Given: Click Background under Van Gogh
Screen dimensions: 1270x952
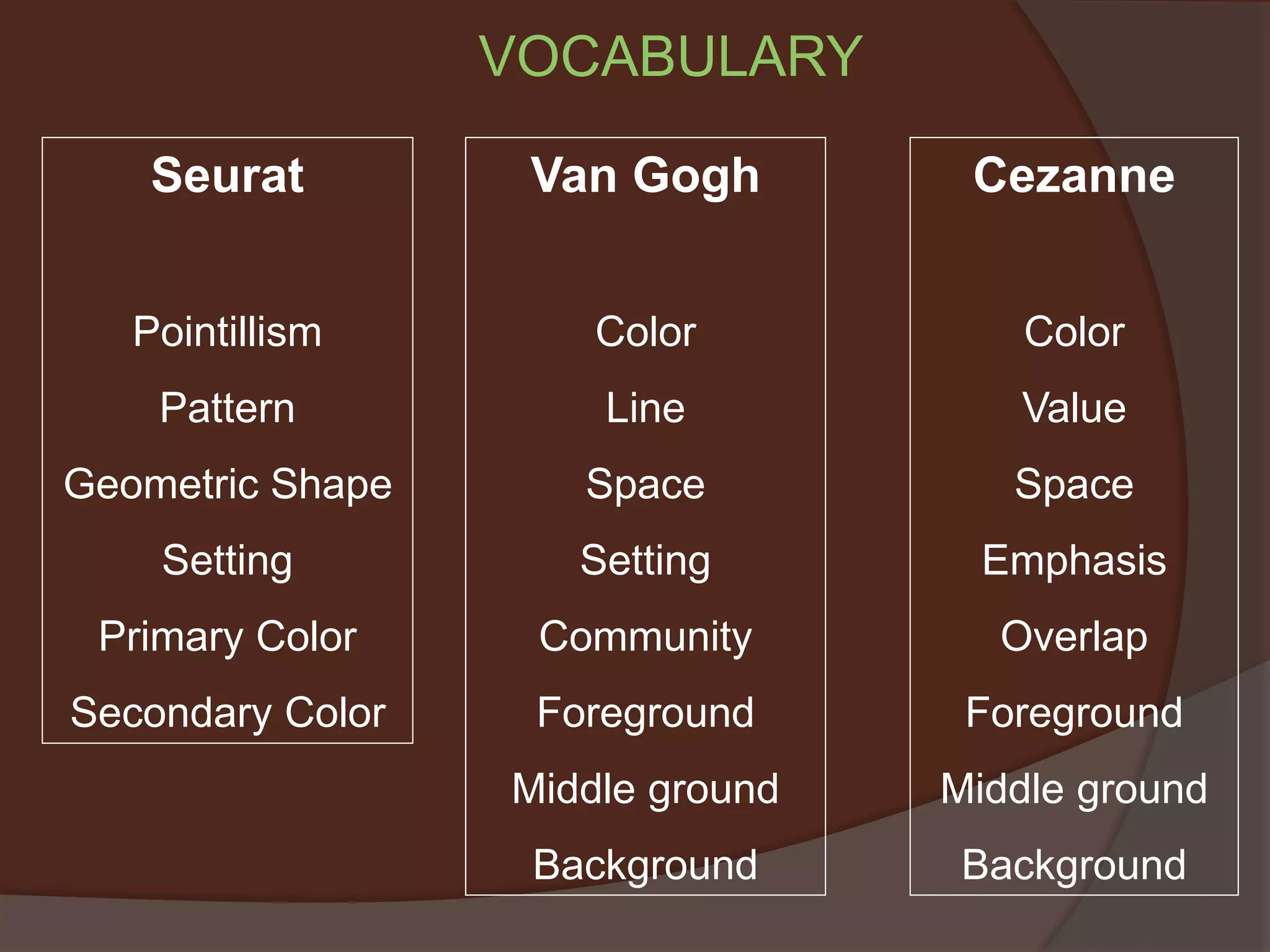Looking at the screenshot, I should 645,866.
